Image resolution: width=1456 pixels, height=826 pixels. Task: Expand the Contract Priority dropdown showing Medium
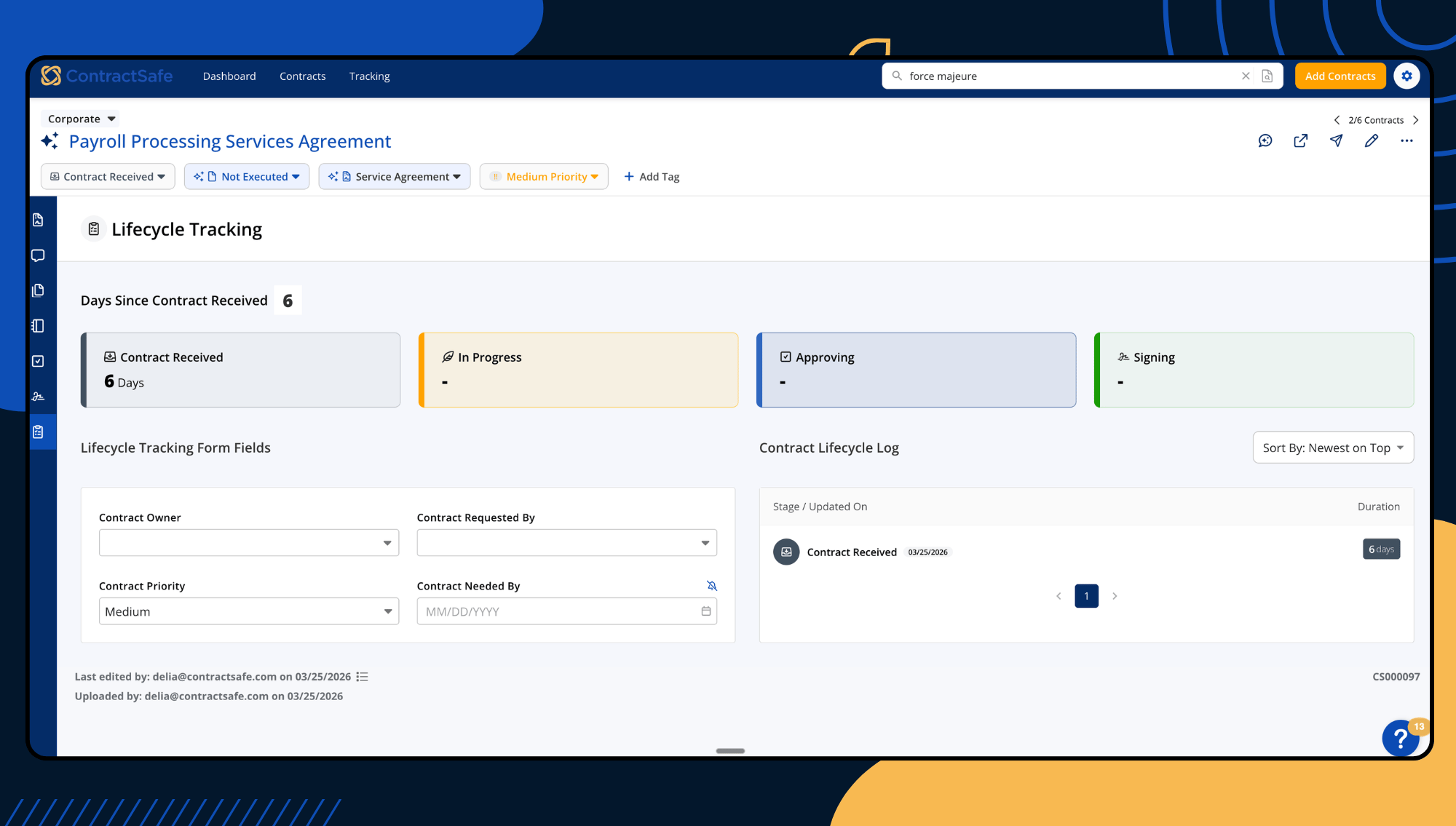248,611
